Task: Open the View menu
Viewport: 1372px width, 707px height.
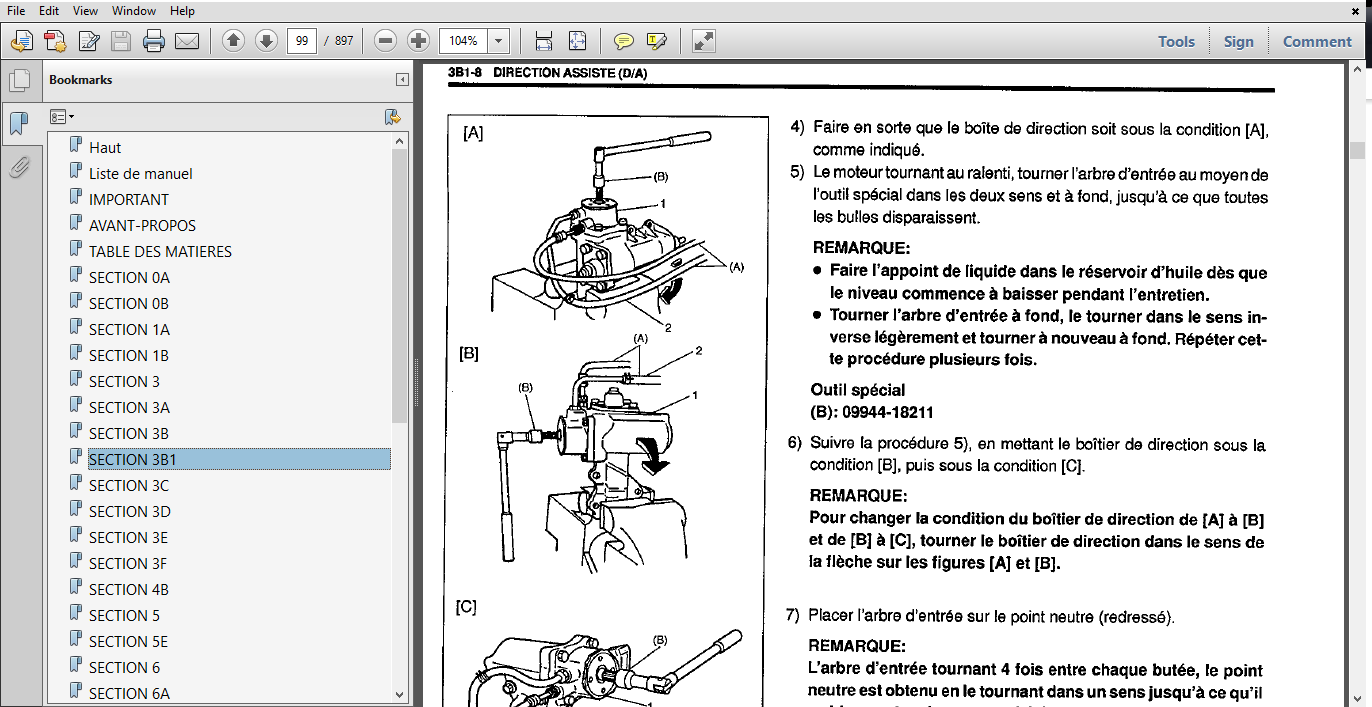Action: pos(85,11)
